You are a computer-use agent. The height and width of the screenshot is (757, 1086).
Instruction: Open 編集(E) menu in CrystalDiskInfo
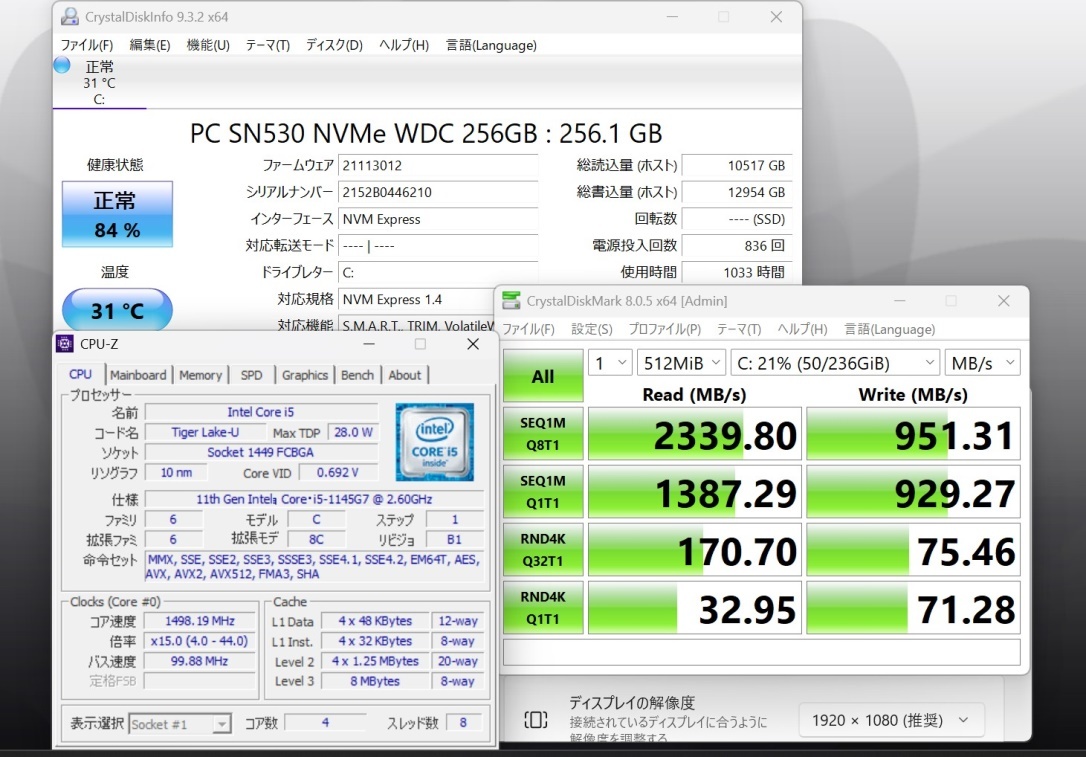pos(150,45)
